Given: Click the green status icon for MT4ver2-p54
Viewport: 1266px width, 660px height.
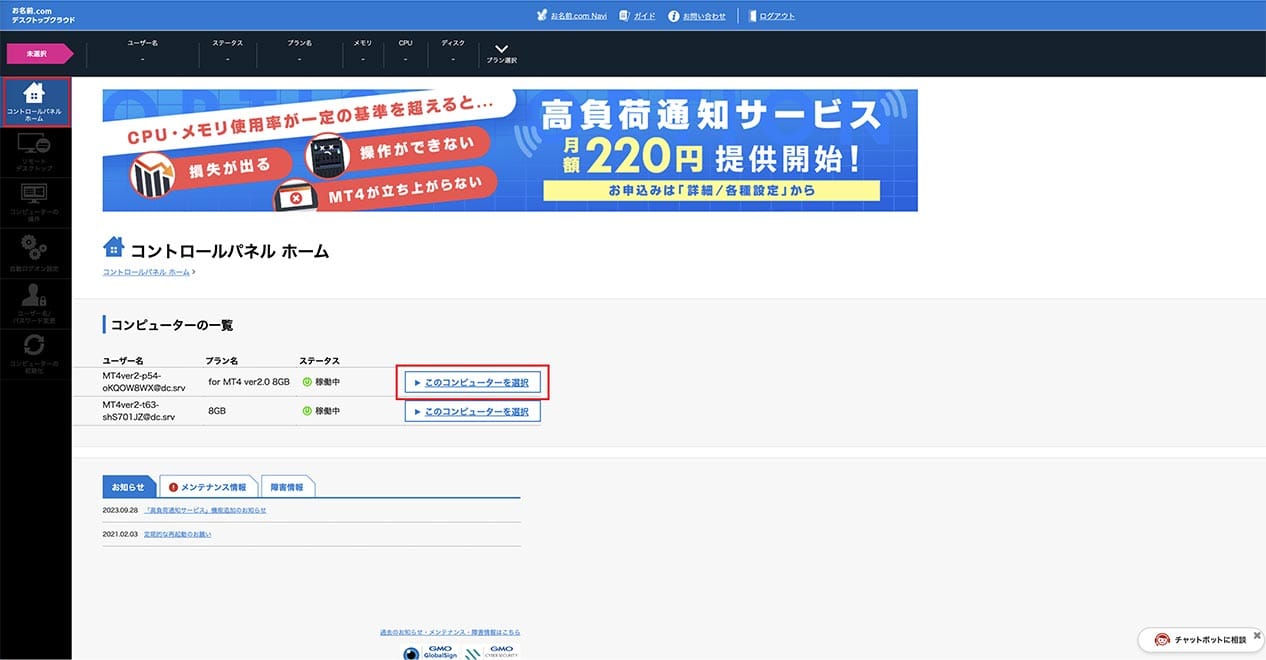Looking at the screenshot, I should pyautogui.click(x=308, y=382).
